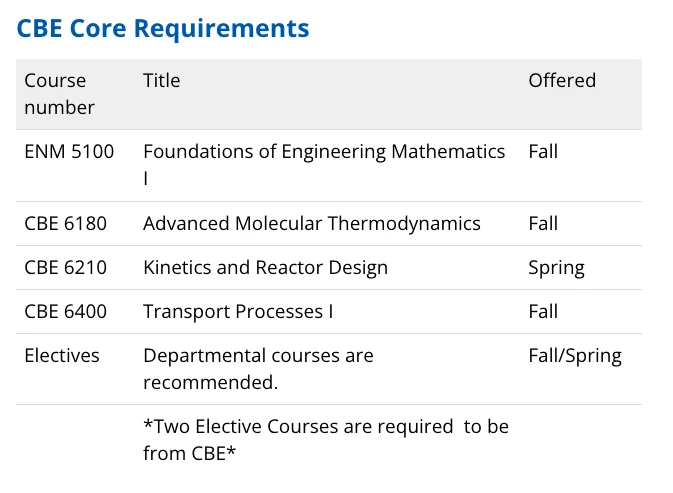Viewport: 673px width, 493px height.
Task: Click the Fall term in CBE 6180 row
Action: click(543, 224)
